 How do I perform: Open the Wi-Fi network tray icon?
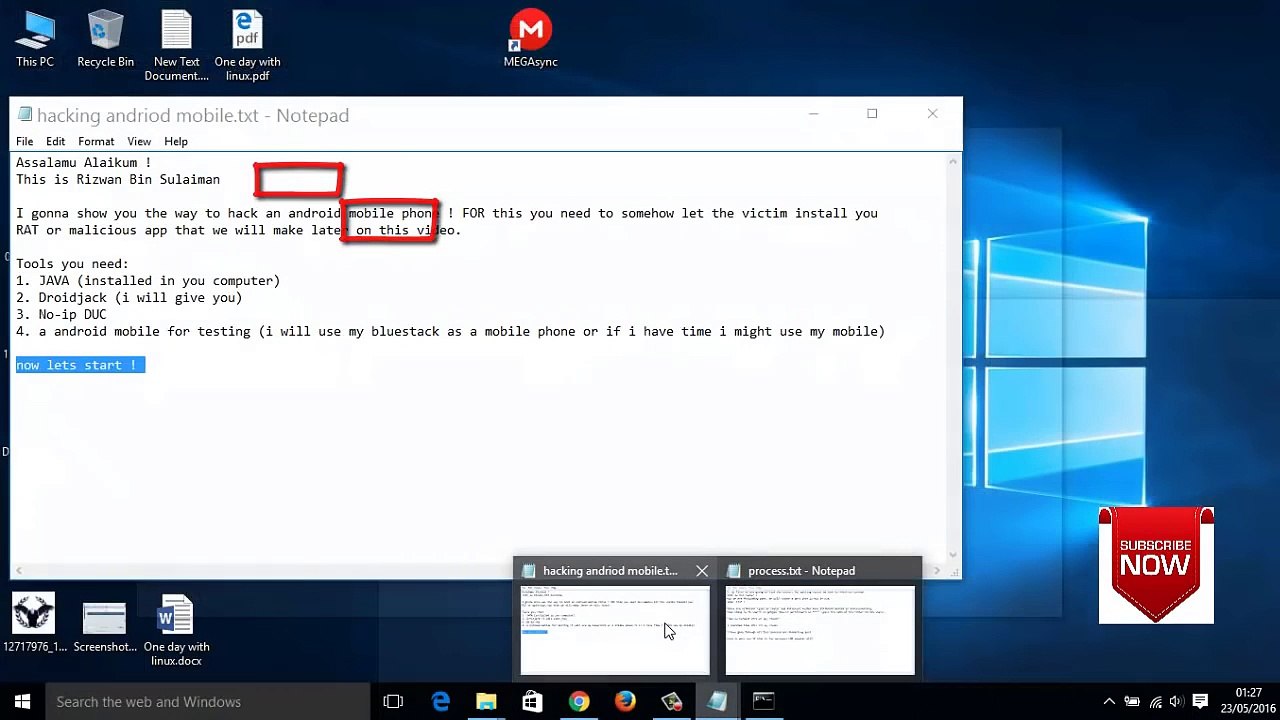coord(1155,702)
